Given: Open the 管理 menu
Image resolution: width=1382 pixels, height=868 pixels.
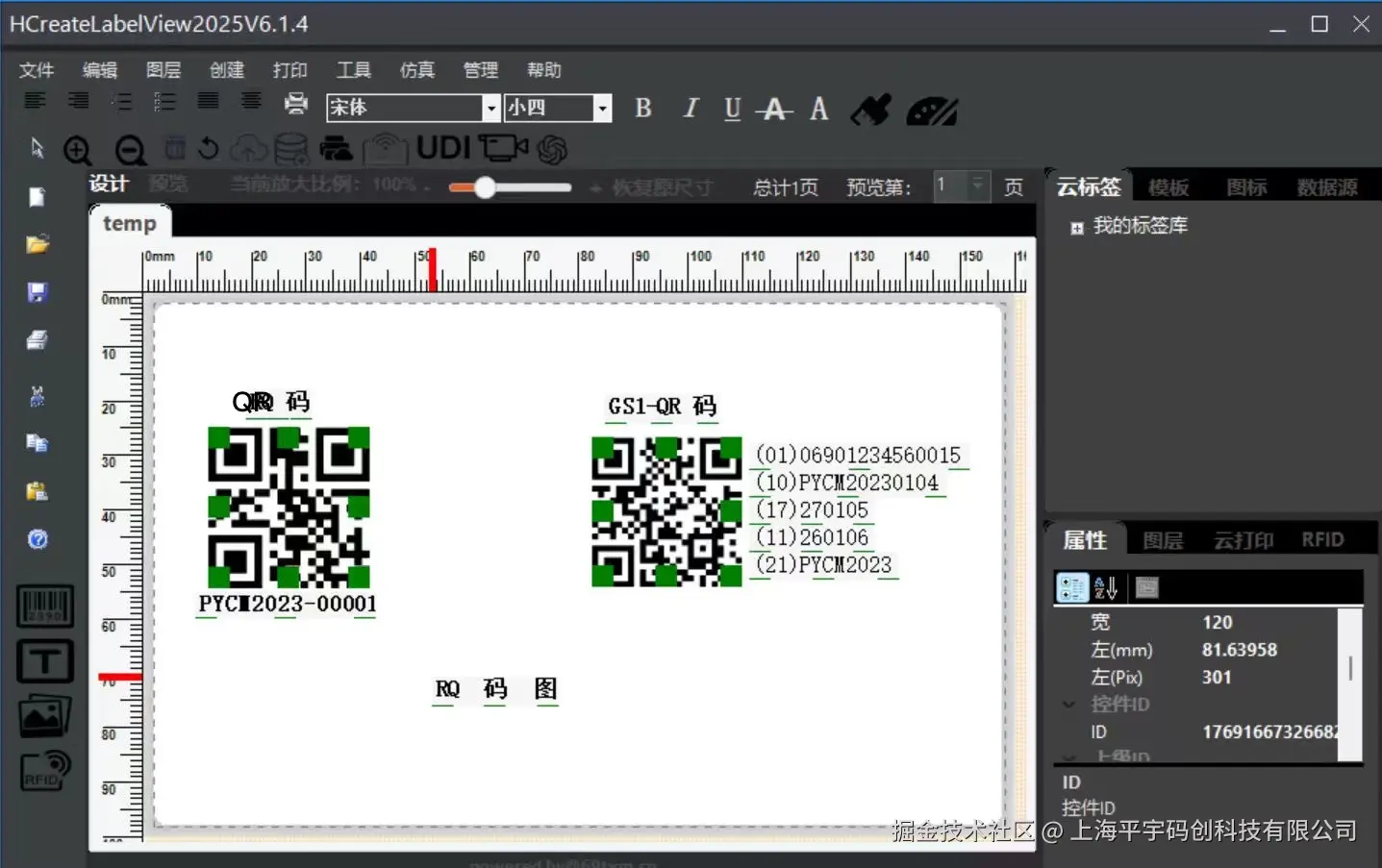Looking at the screenshot, I should [481, 70].
